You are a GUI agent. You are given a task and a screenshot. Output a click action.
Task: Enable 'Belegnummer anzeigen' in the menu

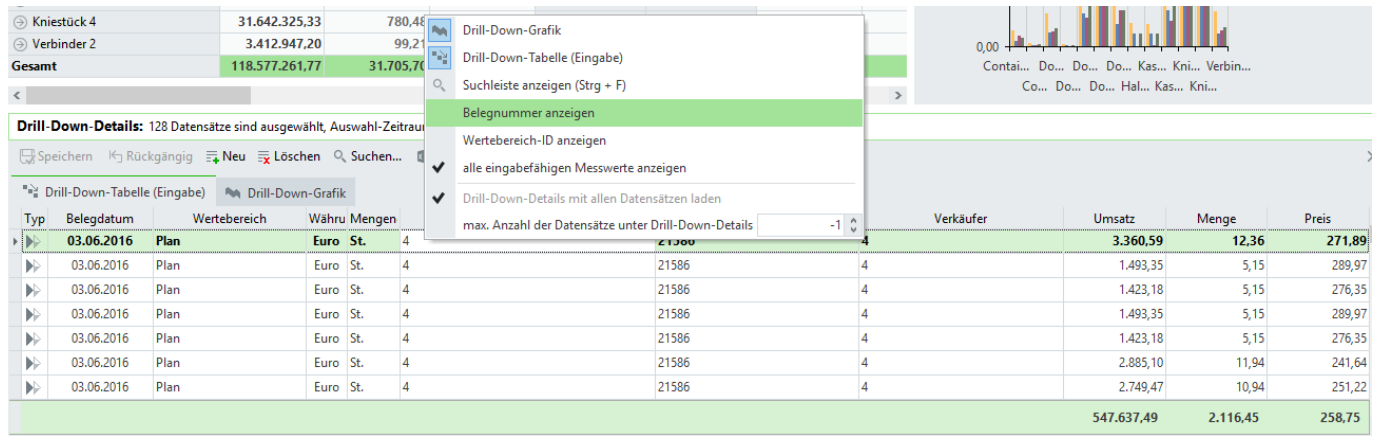point(528,113)
